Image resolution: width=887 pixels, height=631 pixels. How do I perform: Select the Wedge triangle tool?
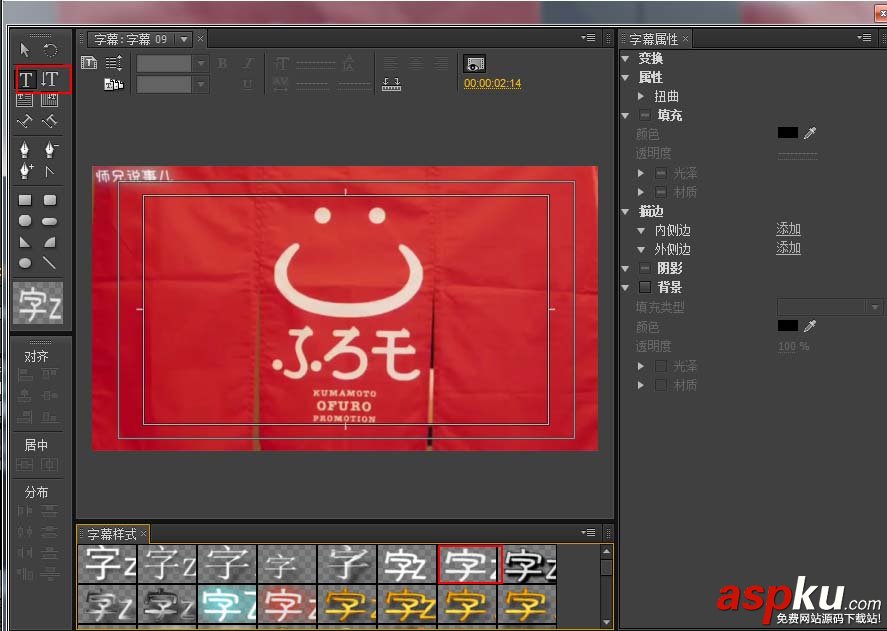coord(25,242)
